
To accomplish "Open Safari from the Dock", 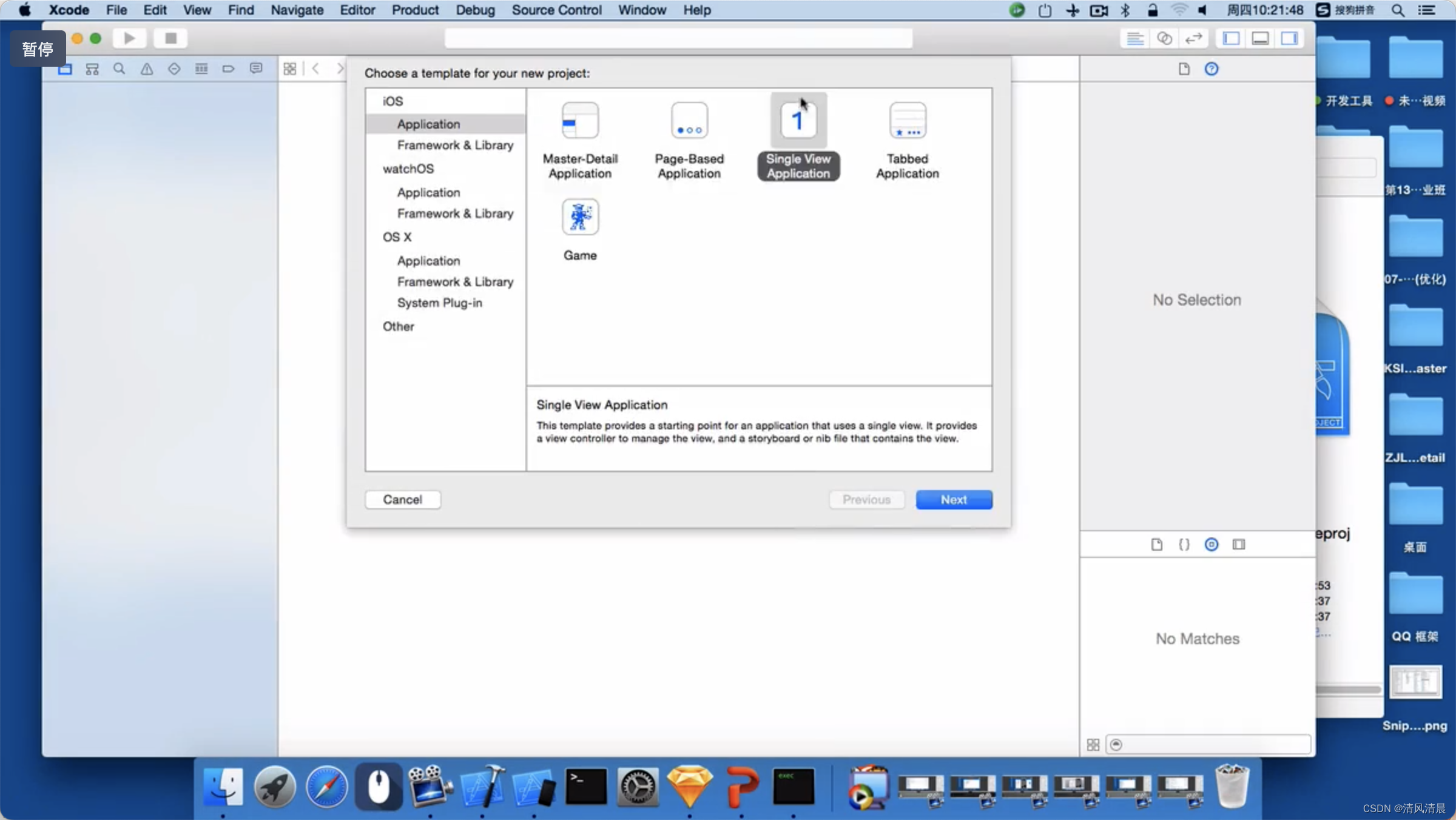I will pos(326,786).
